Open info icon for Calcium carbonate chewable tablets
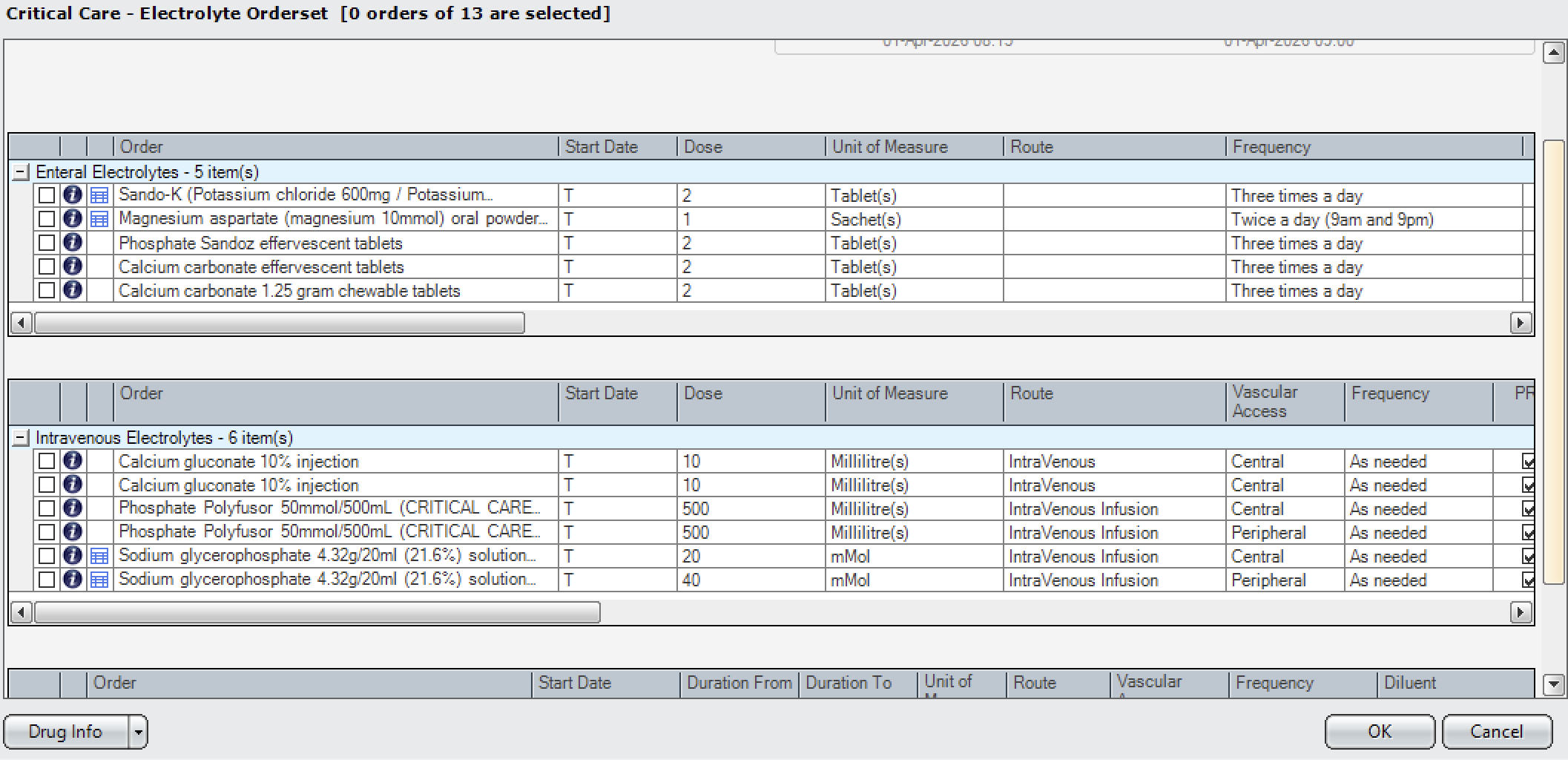The width and height of the screenshot is (1568, 760). pos(72,290)
